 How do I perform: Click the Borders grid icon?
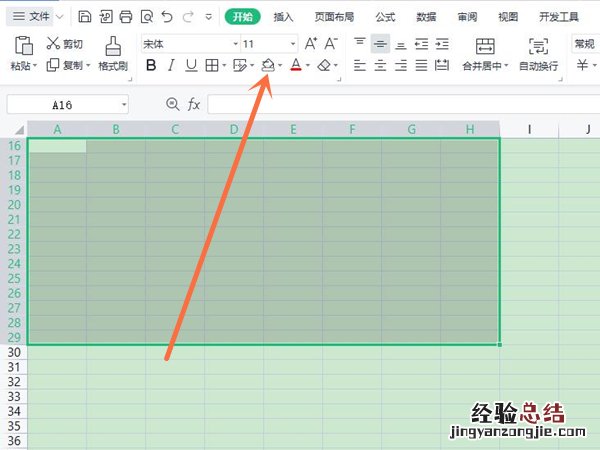coord(212,65)
